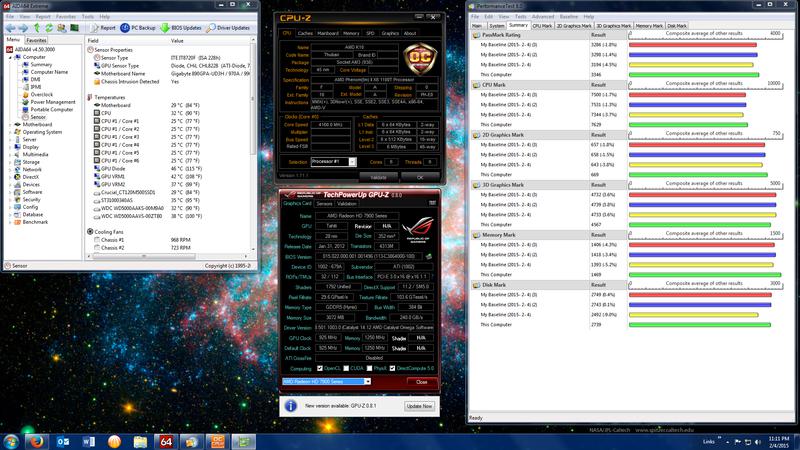This screenshot has width=800, height=450.
Task: Expand the Software node in AIDA64 tree
Action: [x=10, y=192]
